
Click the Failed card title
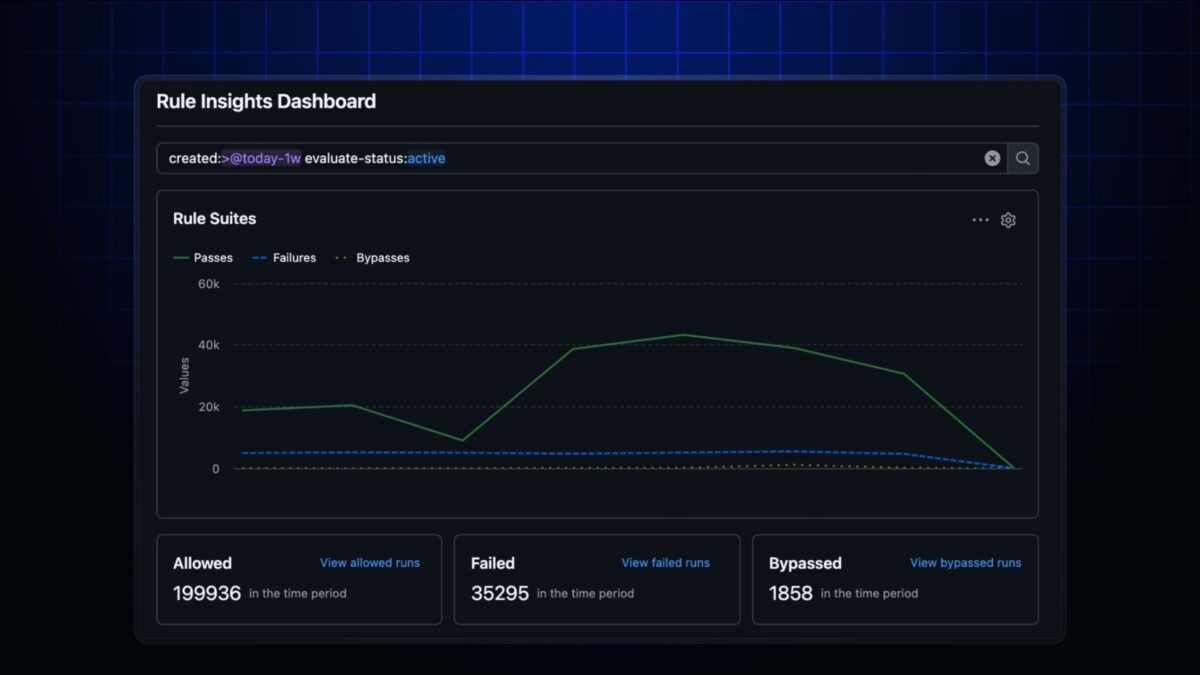point(493,563)
